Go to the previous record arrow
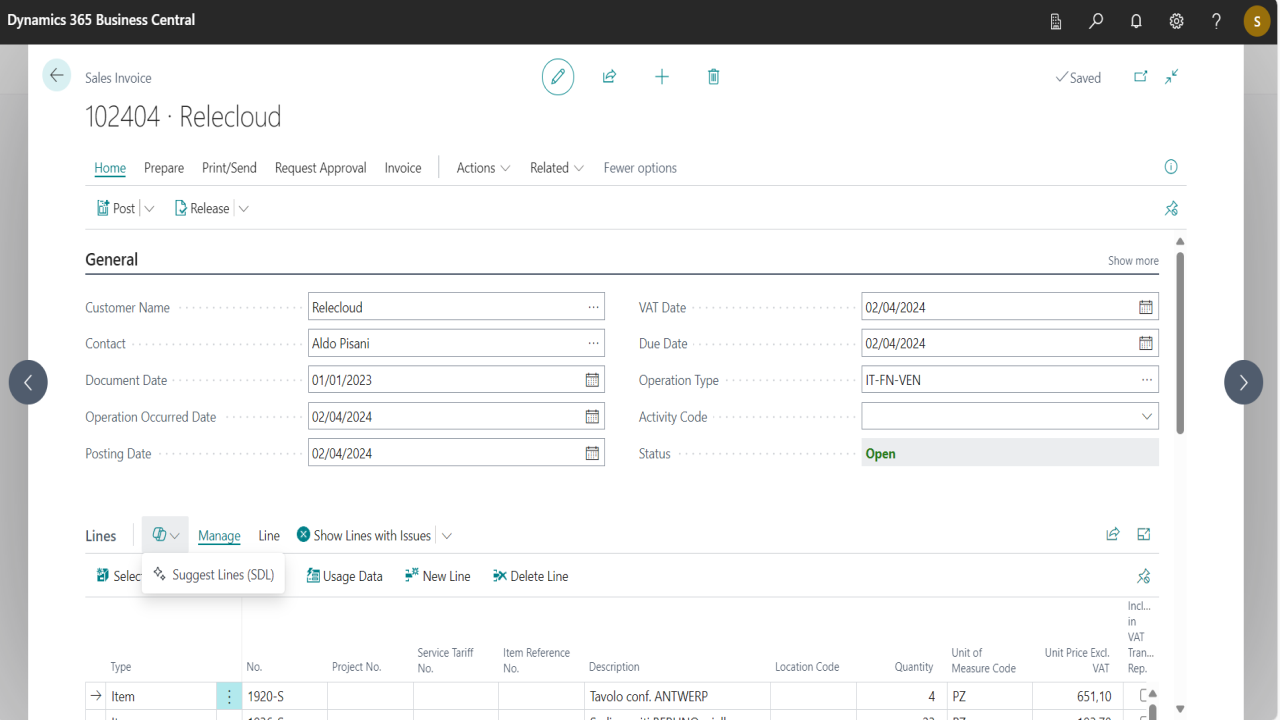The image size is (1280, 720). coord(28,382)
